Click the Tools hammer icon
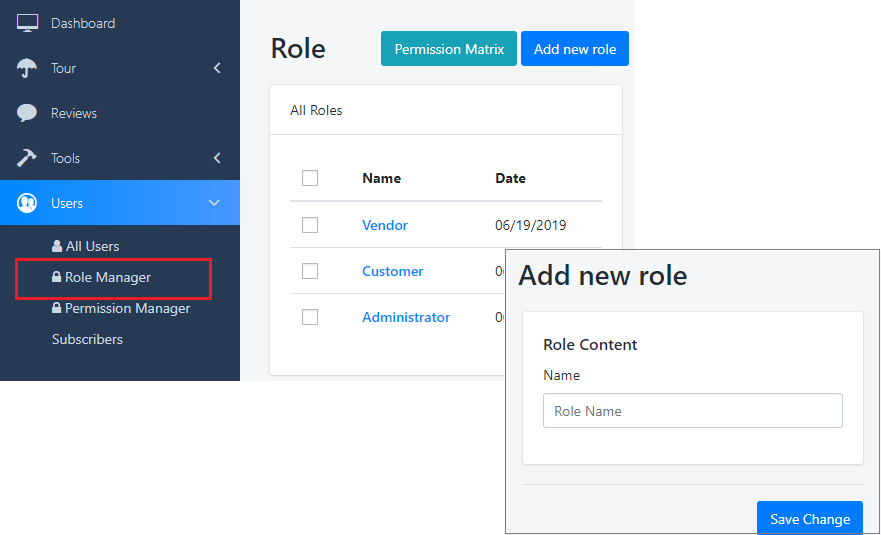This screenshot has height=535, width=881. point(27,158)
